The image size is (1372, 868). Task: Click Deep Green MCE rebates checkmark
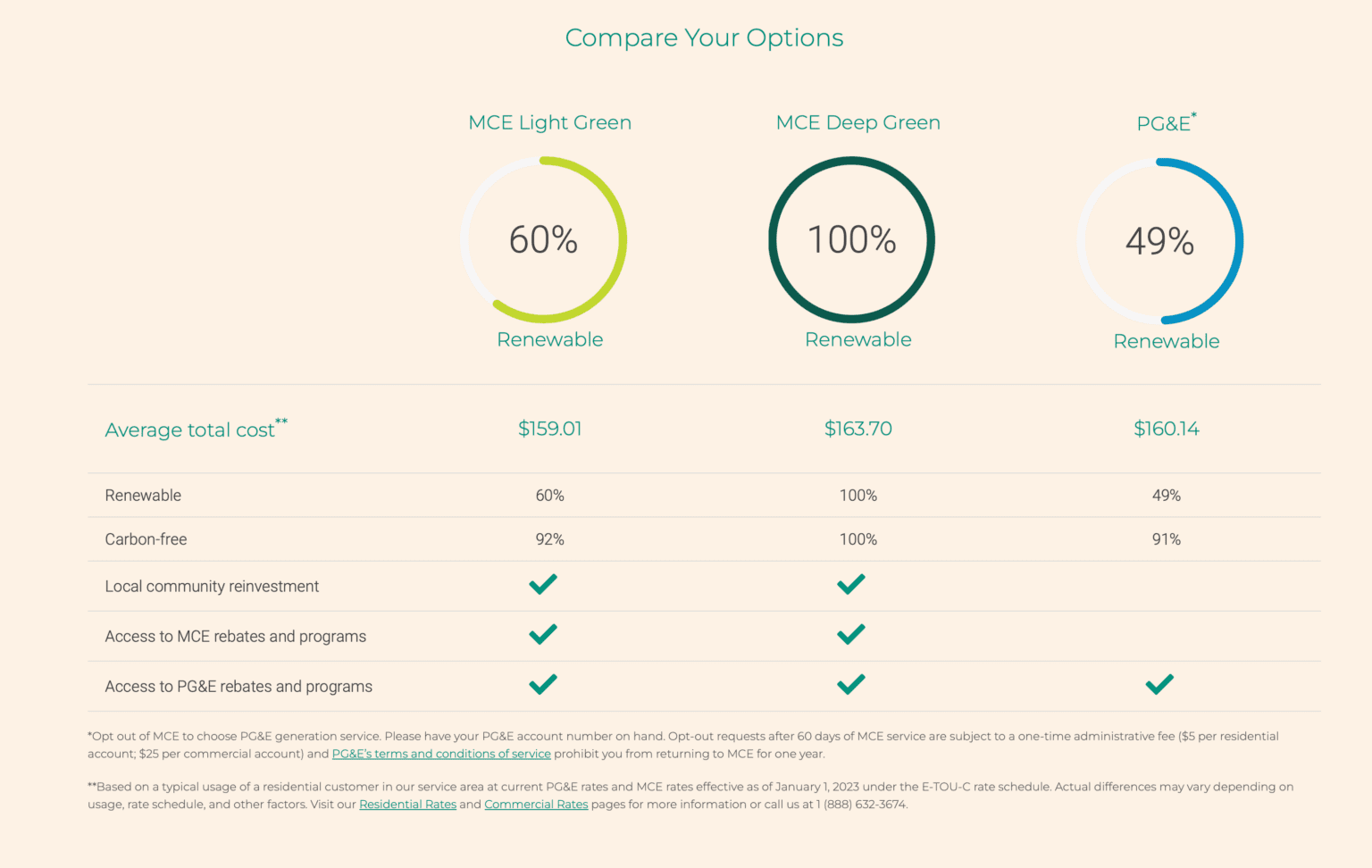point(851,634)
